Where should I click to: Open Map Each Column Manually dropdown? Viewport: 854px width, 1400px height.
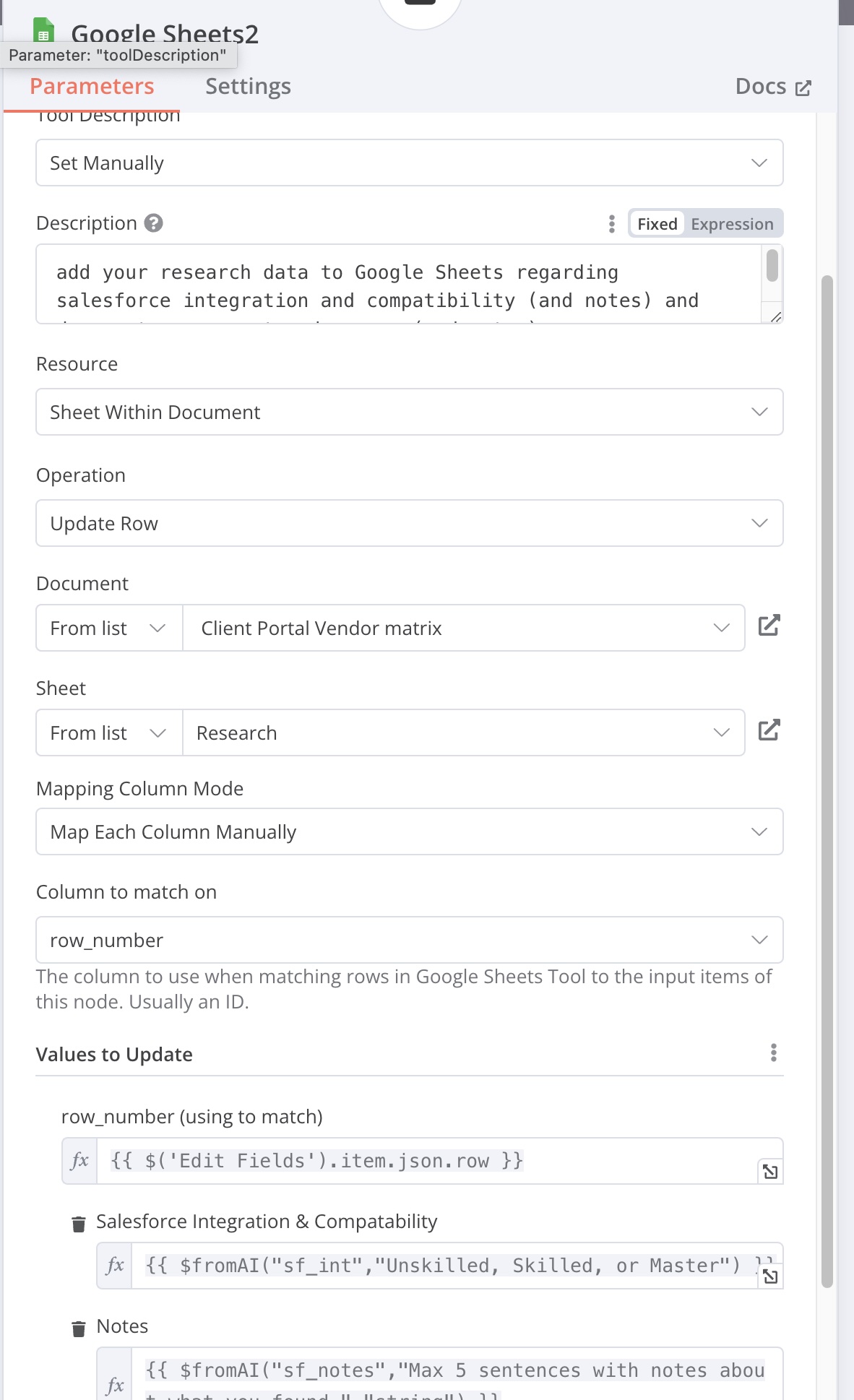(x=410, y=831)
